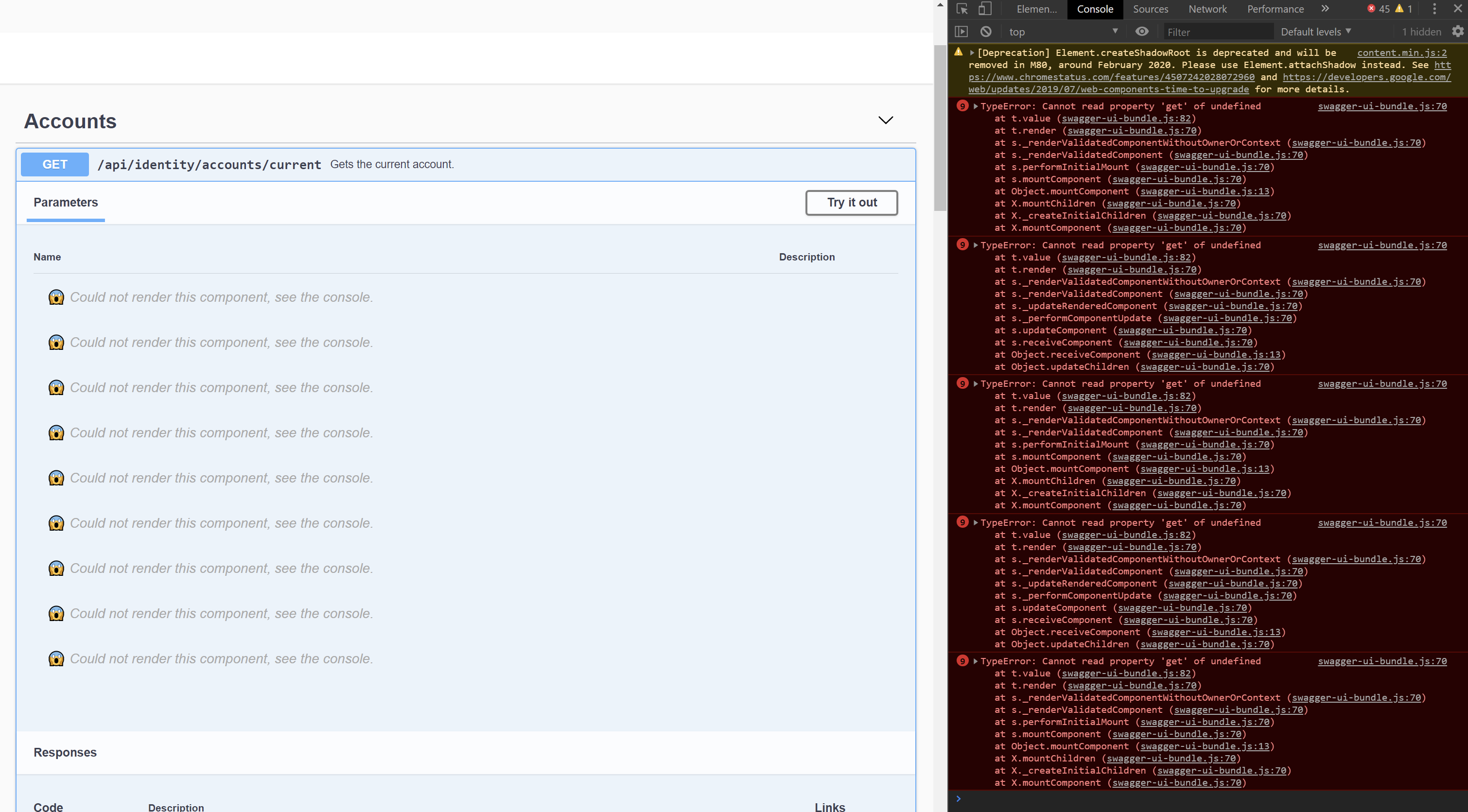
Task: Expand the first TypeError stack trace
Action: [975, 106]
